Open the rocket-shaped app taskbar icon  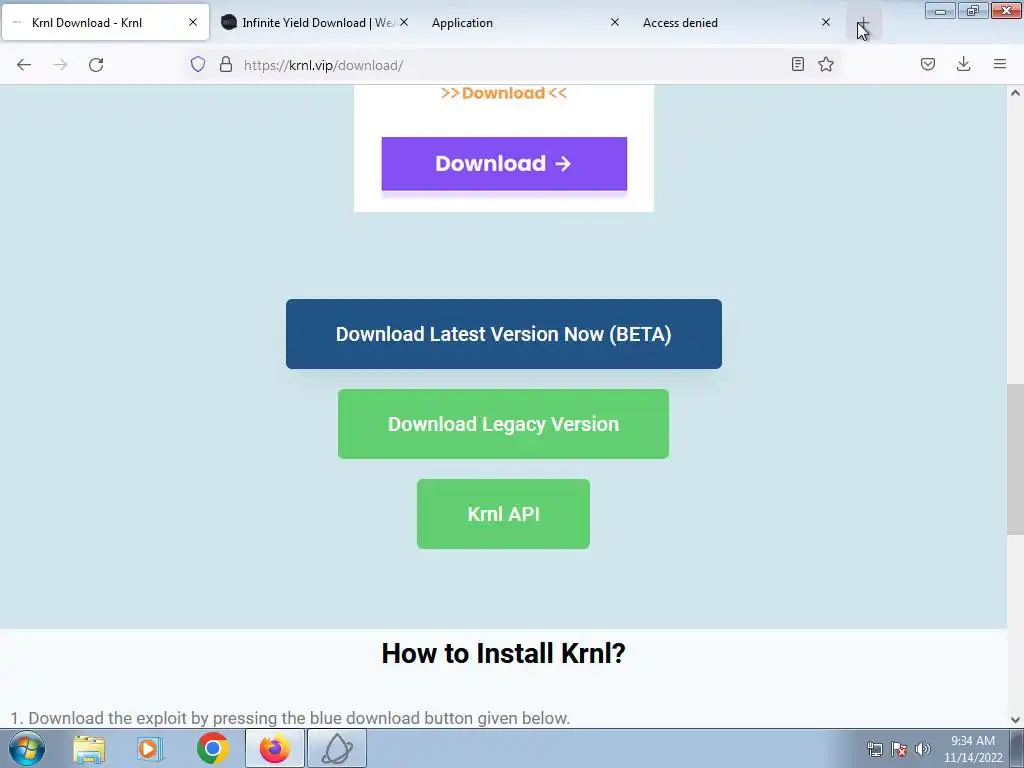click(337, 748)
